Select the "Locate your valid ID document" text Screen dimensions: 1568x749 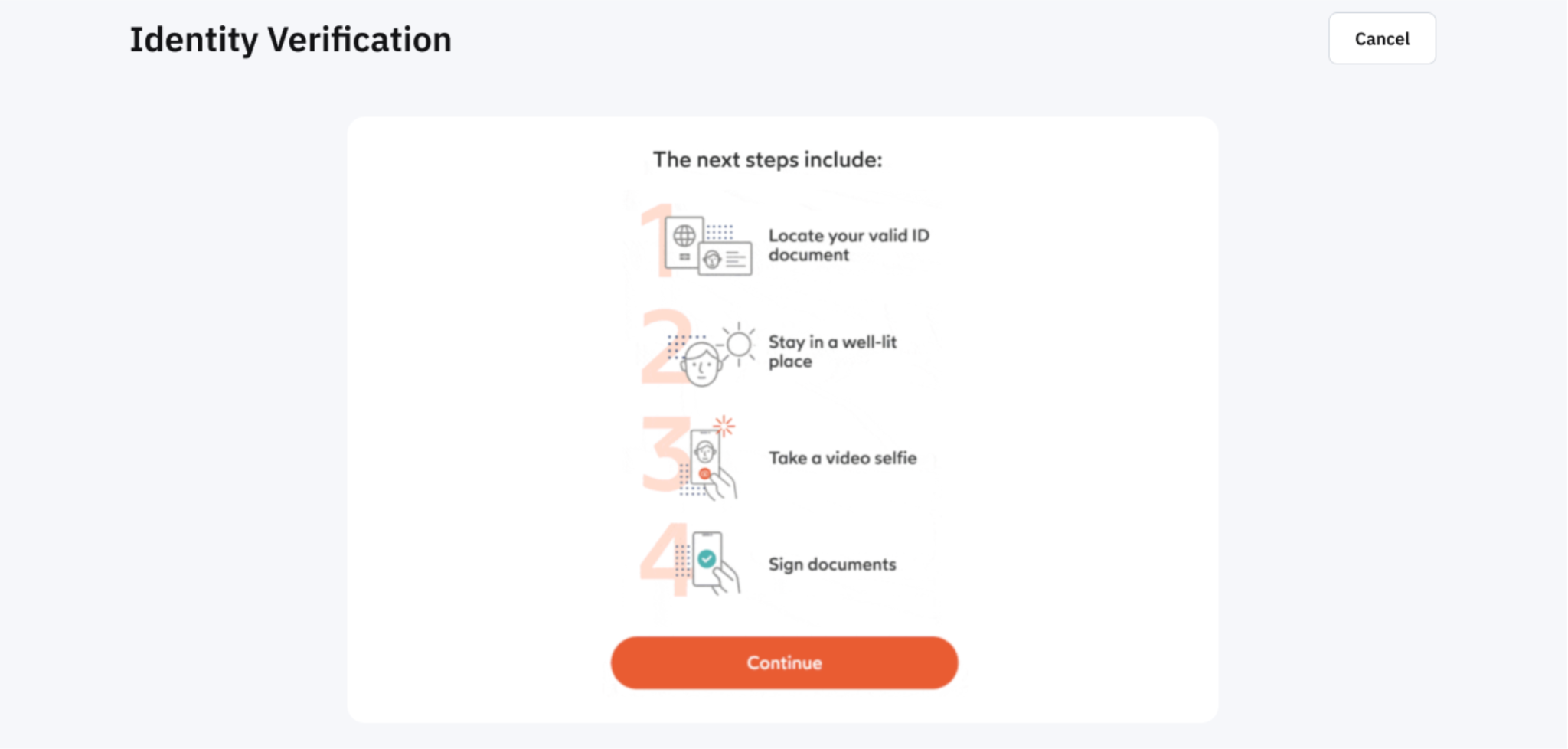click(848, 245)
